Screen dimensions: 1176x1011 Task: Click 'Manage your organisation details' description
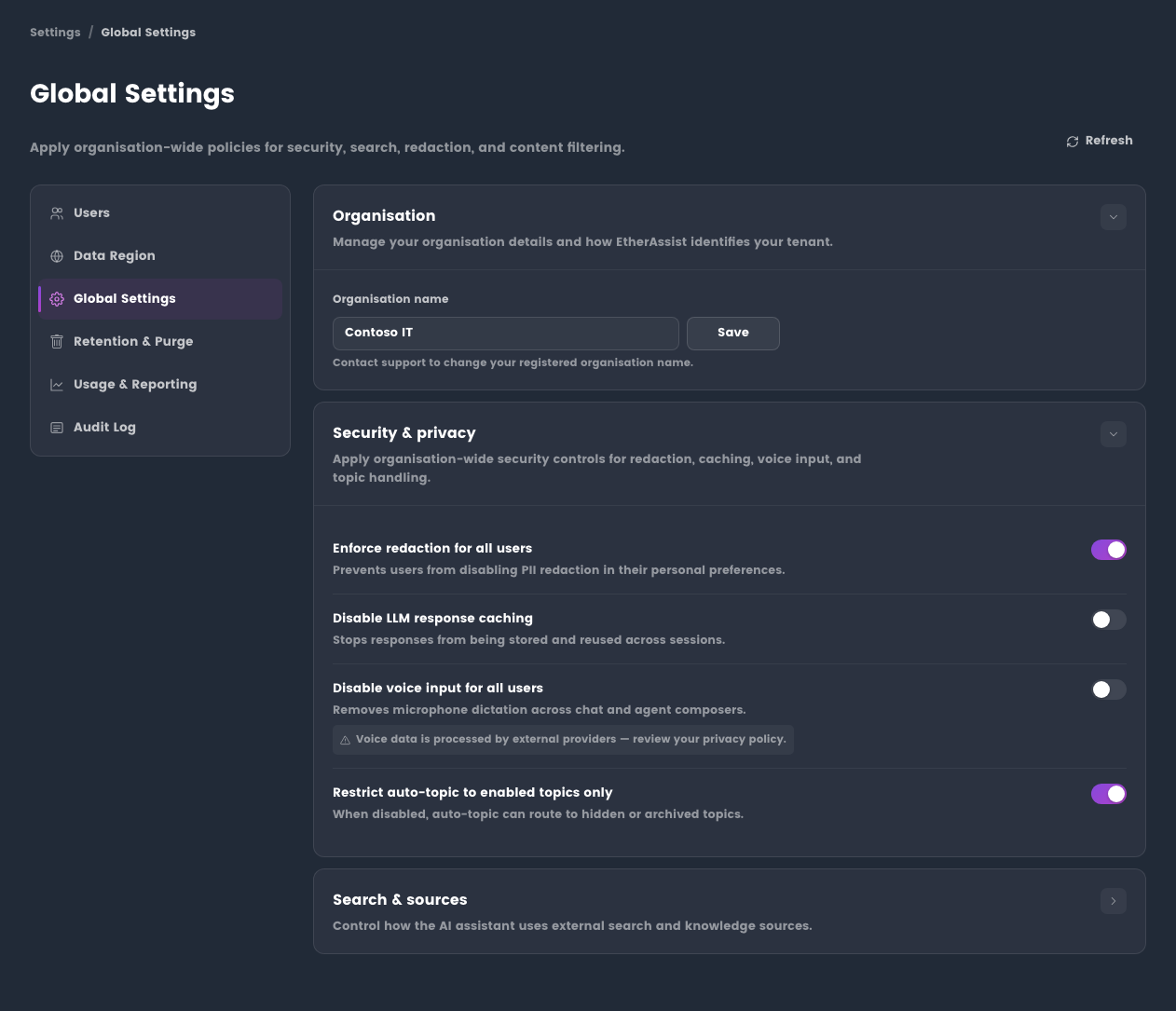582,242
